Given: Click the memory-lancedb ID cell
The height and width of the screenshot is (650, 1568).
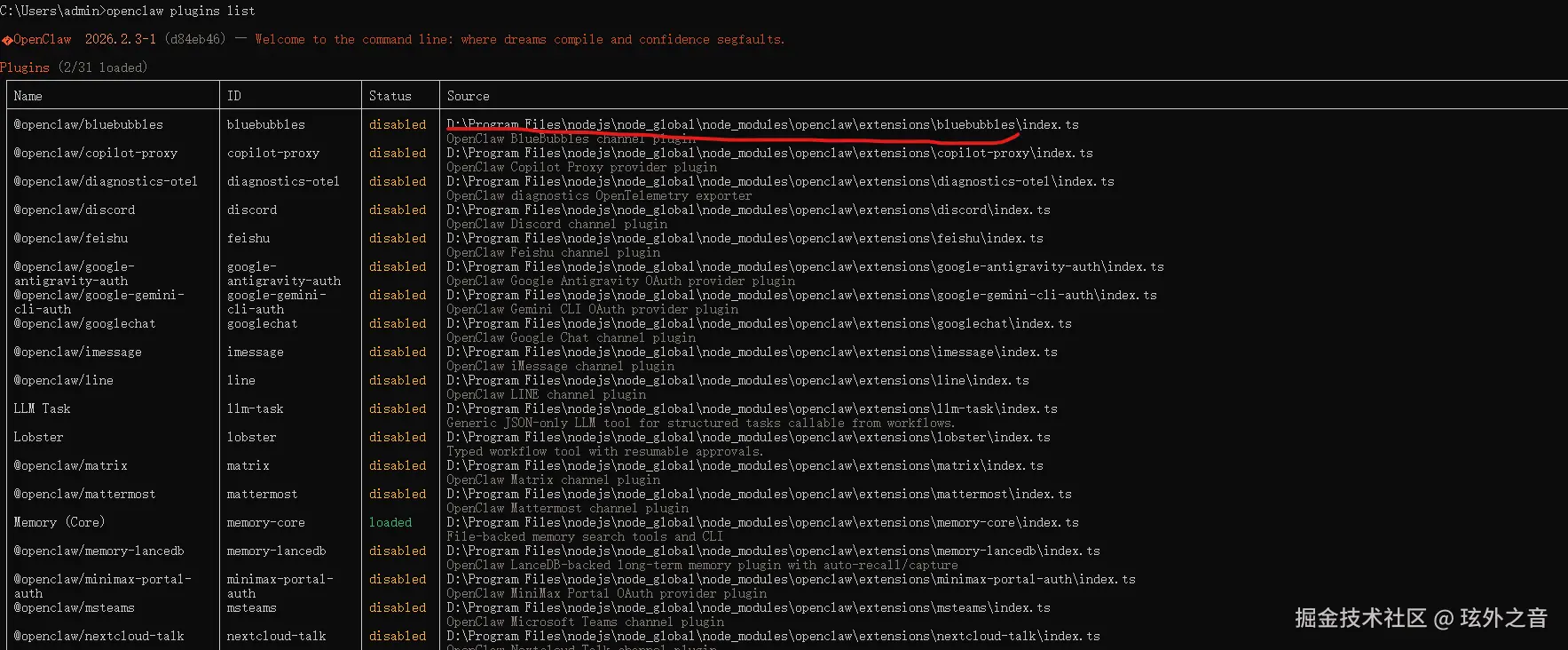Looking at the screenshot, I should point(277,551).
